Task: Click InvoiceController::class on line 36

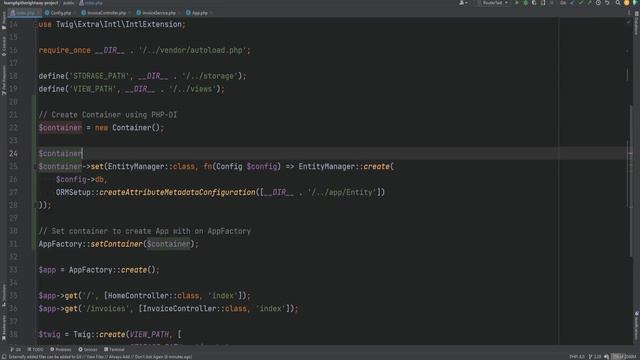Action: click(x=195, y=309)
